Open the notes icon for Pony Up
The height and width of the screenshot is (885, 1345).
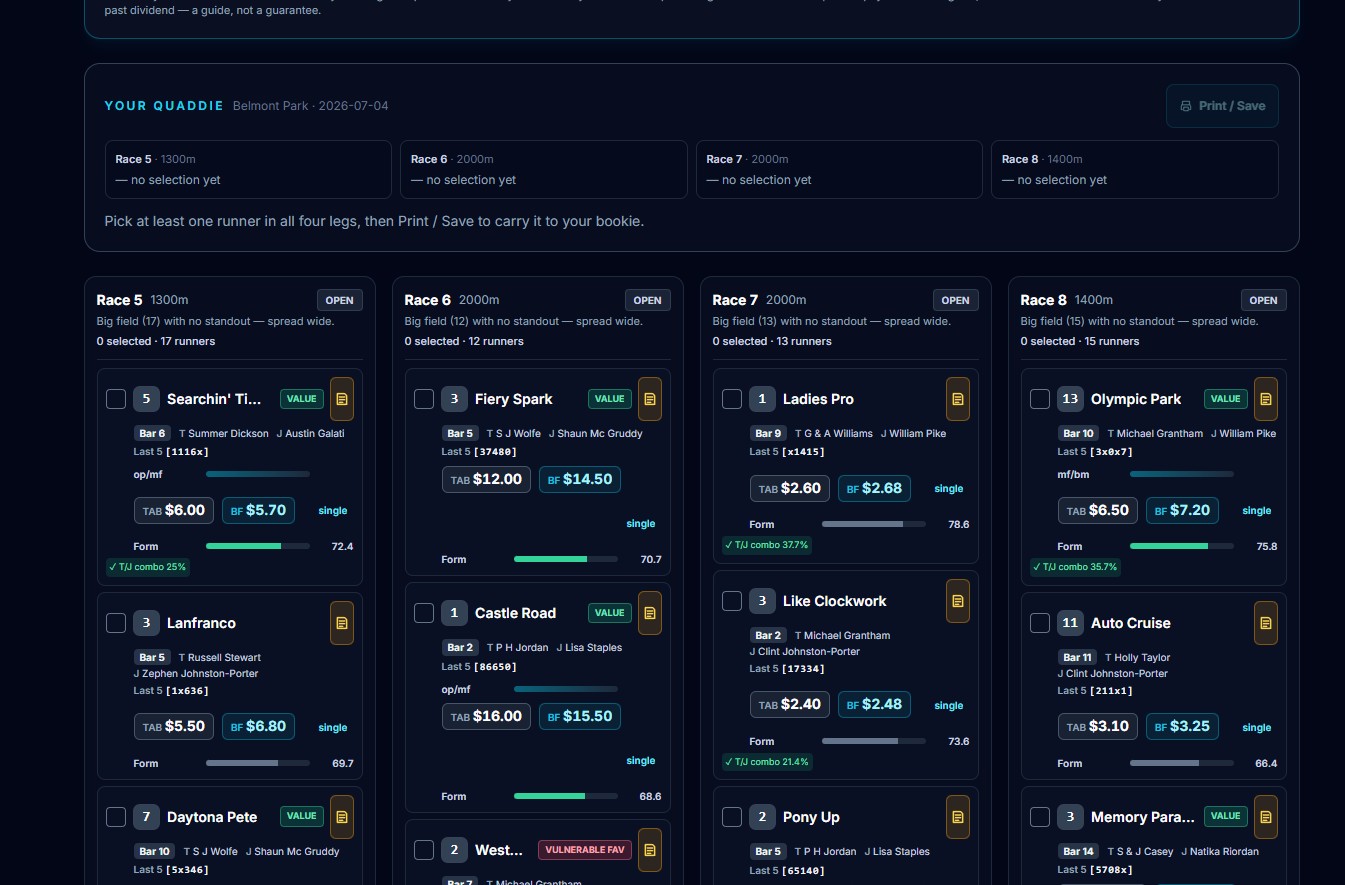[958, 817]
